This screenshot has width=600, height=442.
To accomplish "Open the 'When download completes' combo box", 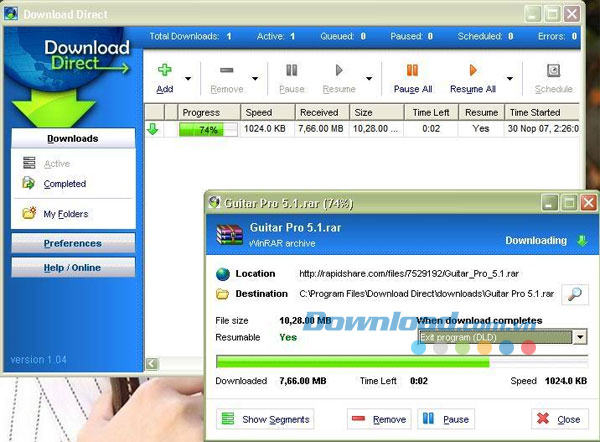I will coord(502,337).
